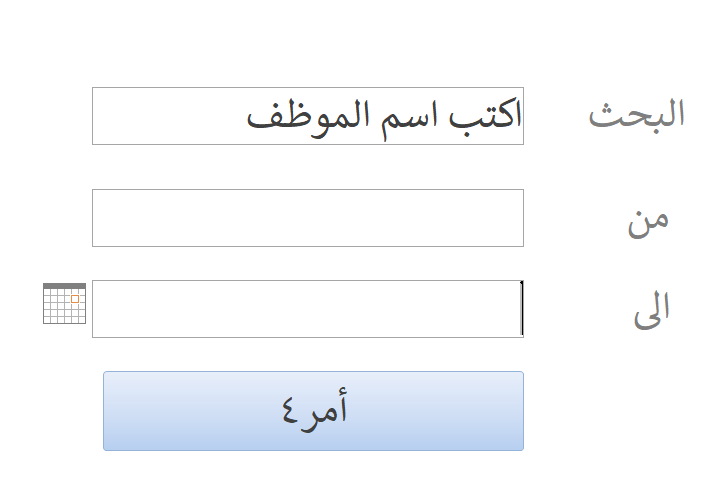This screenshot has height=502, width=714.
Task: Click the الى label
Action: pyautogui.click(x=652, y=309)
